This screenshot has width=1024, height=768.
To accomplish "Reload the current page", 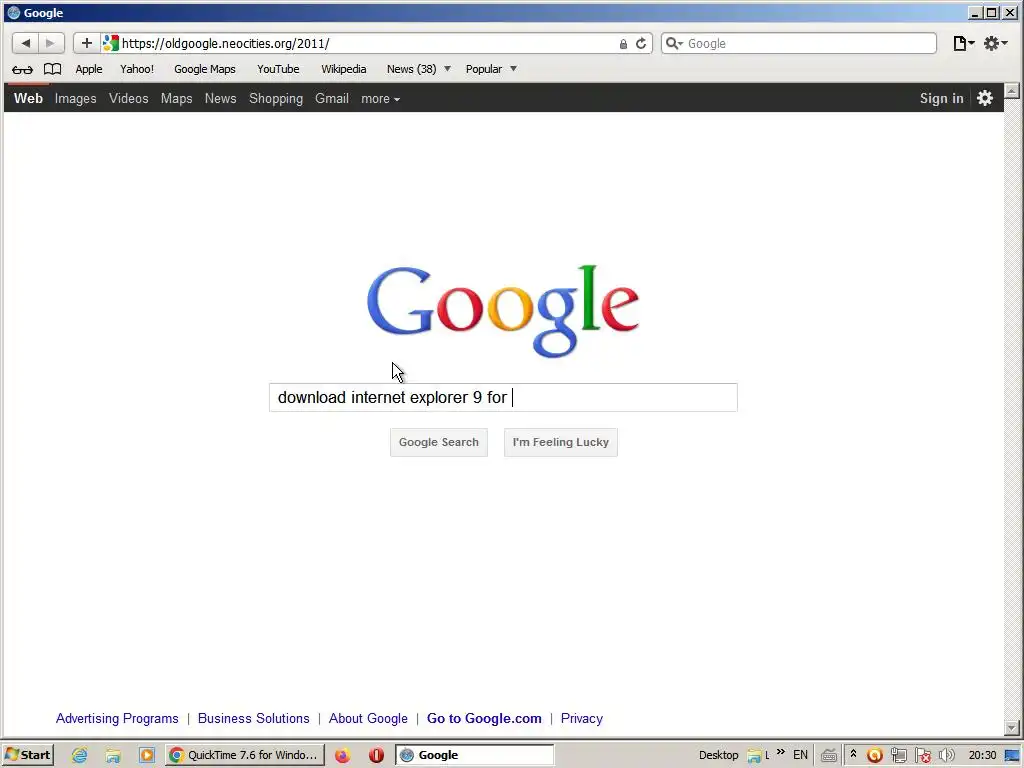I will [641, 43].
